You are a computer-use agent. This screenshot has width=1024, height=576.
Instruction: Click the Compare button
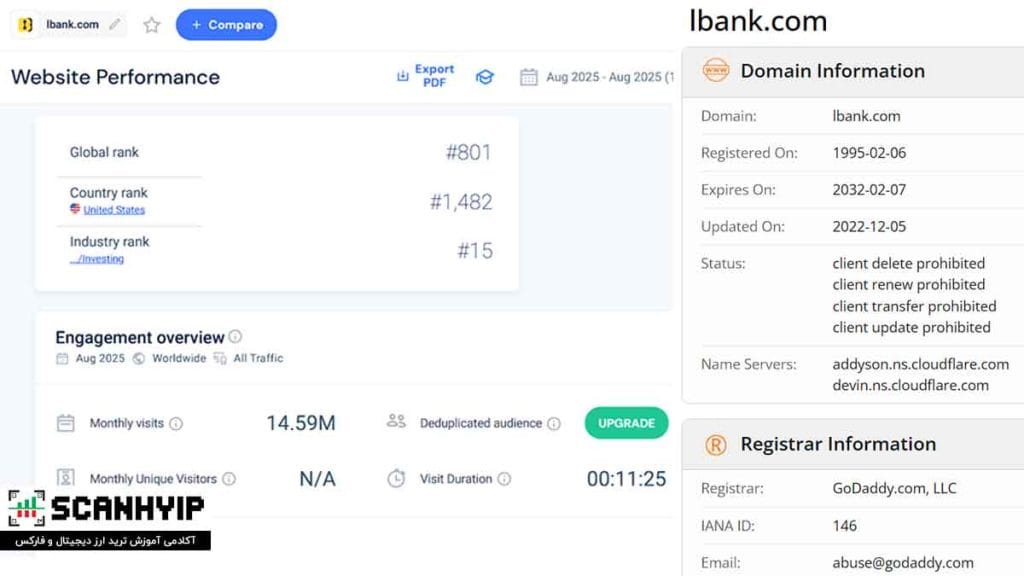pos(226,25)
